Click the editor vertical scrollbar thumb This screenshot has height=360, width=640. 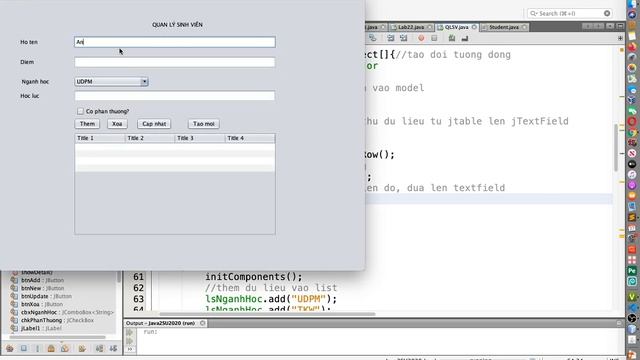point(616,147)
